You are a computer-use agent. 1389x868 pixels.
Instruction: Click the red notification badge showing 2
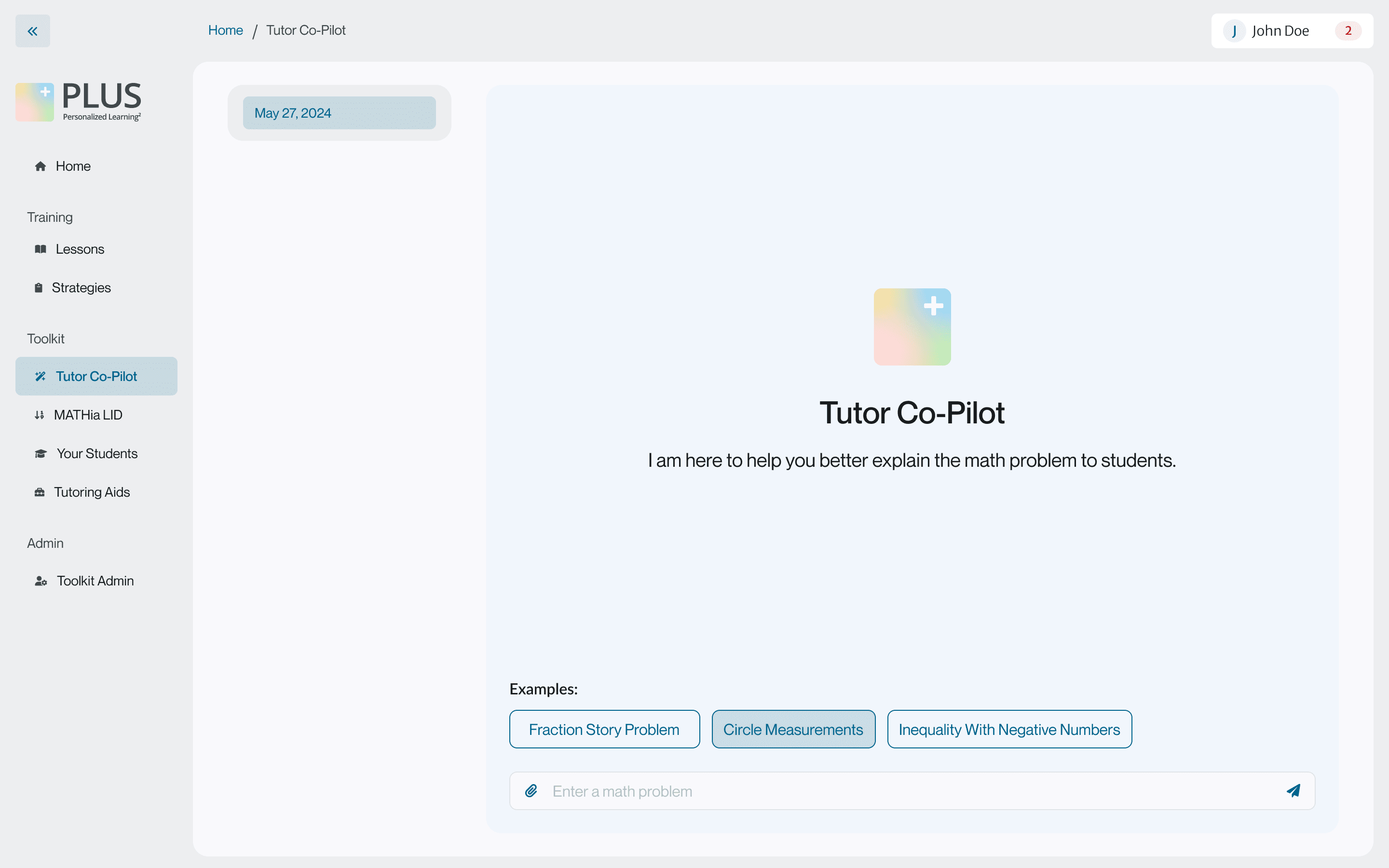[1348, 31]
